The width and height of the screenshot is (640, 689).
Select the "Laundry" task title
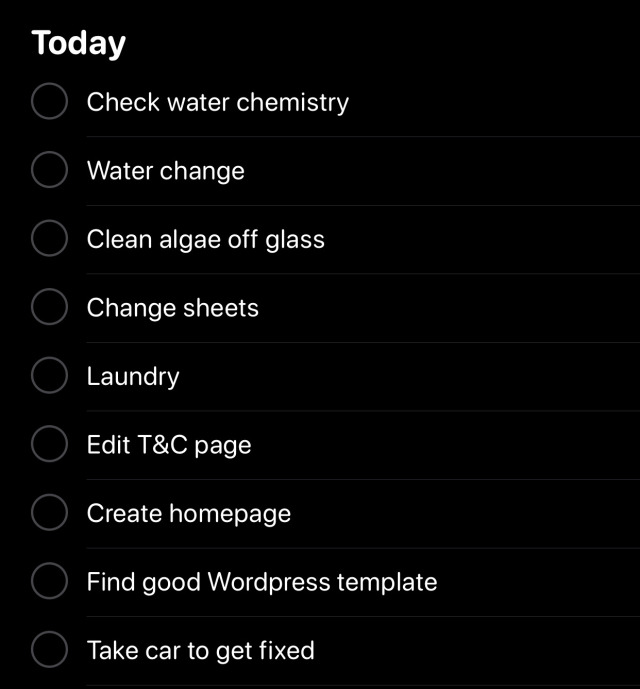(x=133, y=377)
